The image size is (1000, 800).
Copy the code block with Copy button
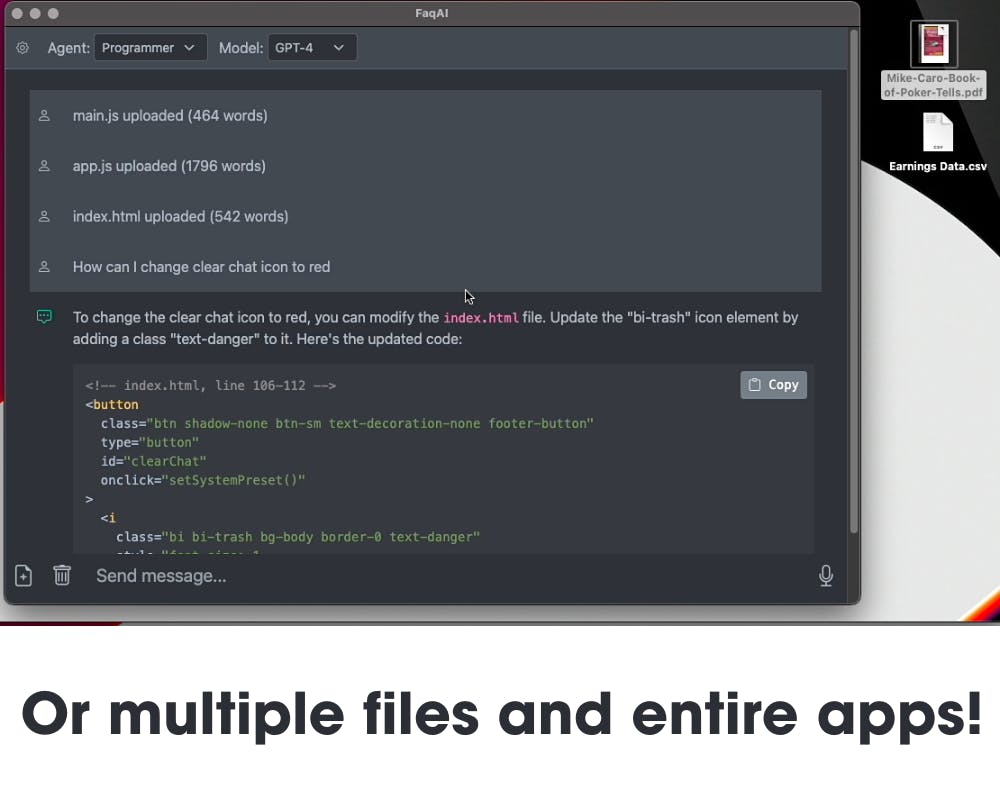pos(773,385)
